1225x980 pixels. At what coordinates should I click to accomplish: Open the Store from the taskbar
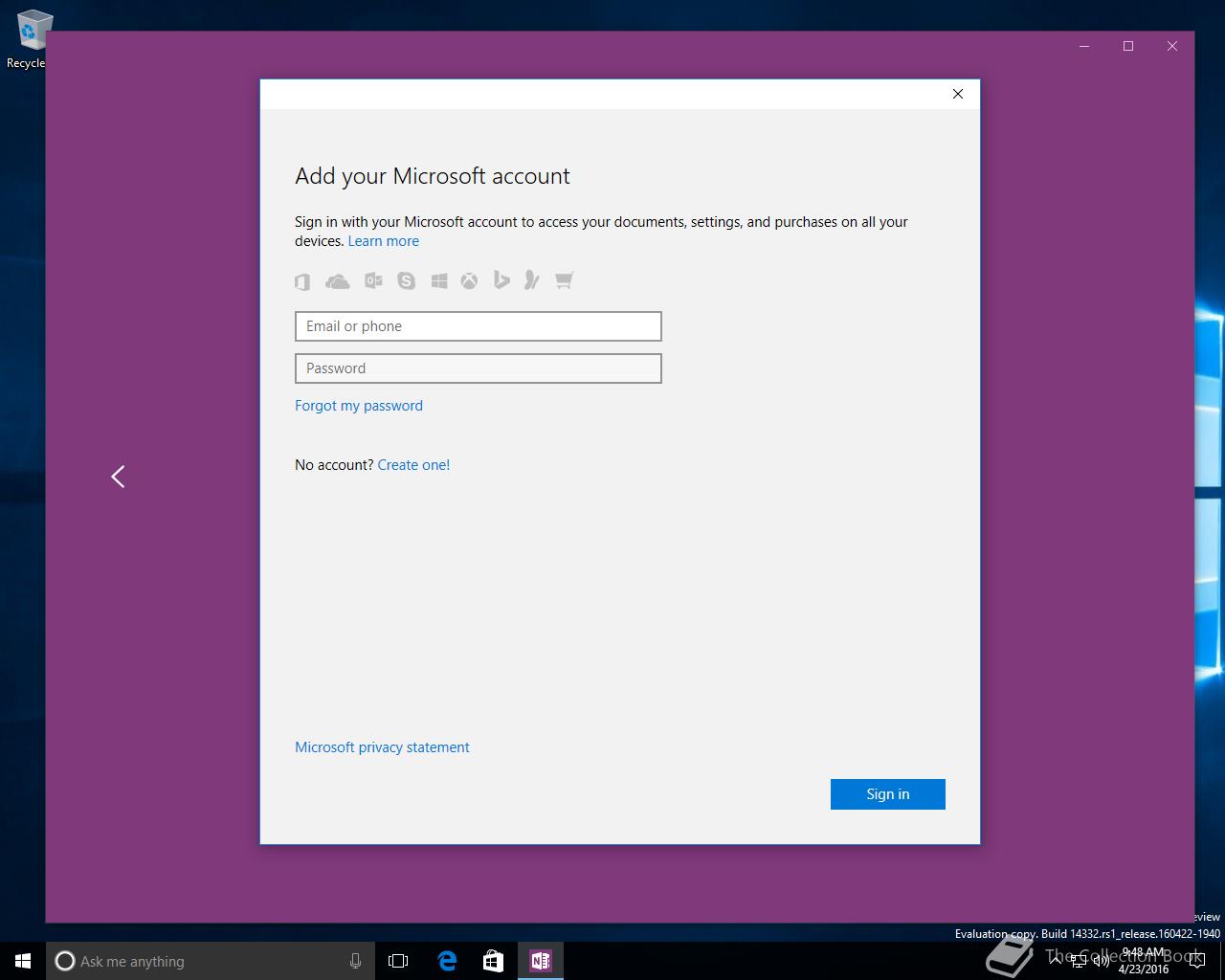click(x=493, y=961)
